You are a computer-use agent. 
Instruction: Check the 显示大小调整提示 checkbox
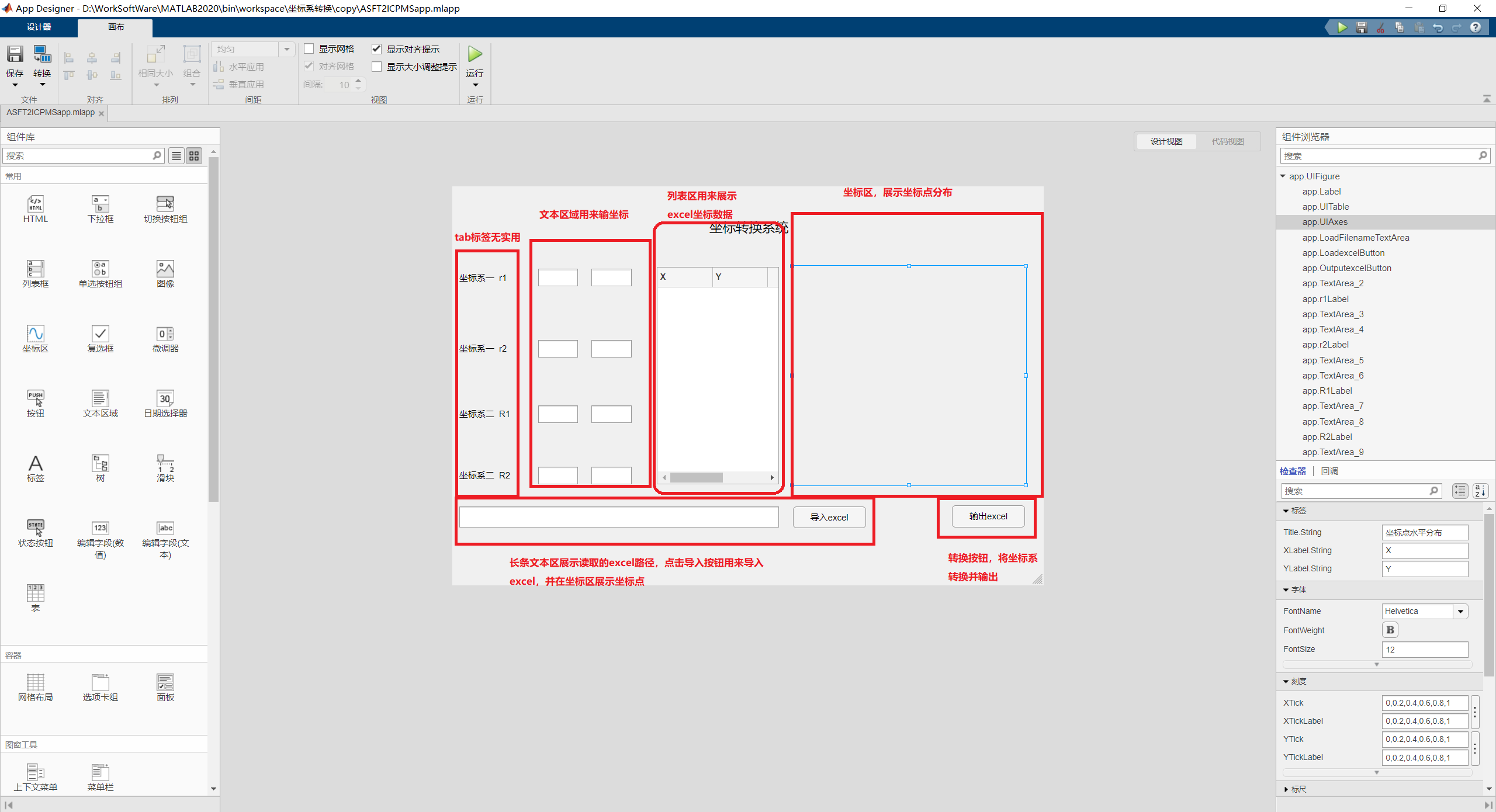pyautogui.click(x=377, y=67)
